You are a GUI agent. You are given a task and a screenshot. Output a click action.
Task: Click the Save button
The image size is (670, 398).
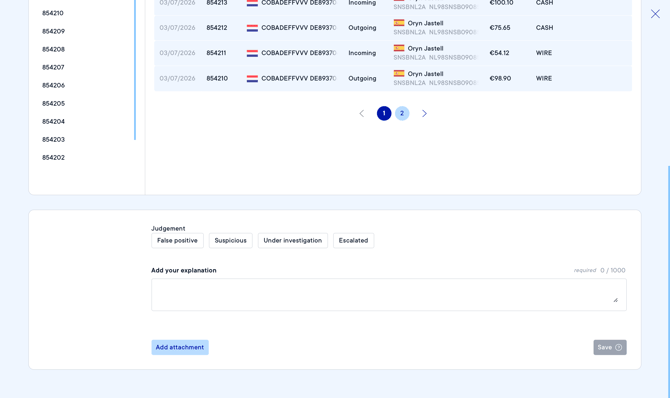[610, 347]
